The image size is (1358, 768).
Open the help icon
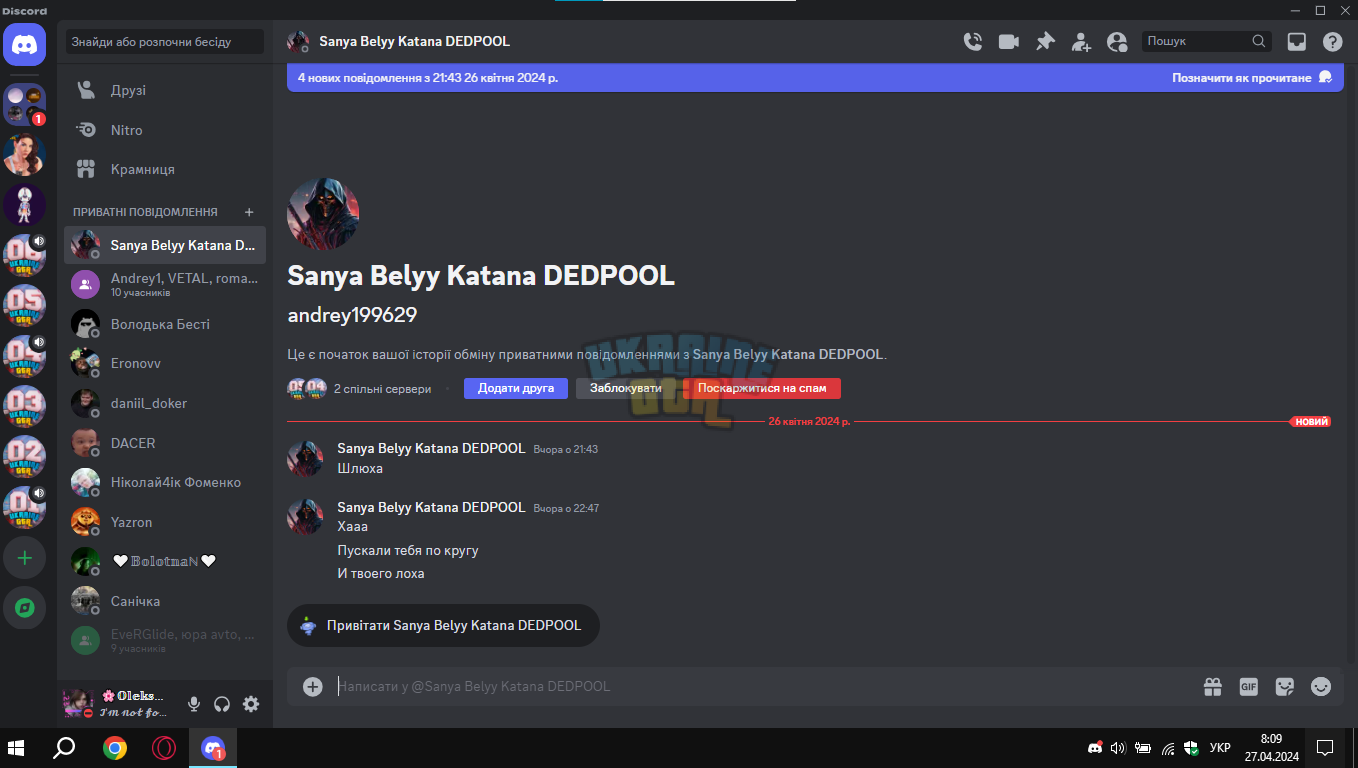(x=1332, y=42)
